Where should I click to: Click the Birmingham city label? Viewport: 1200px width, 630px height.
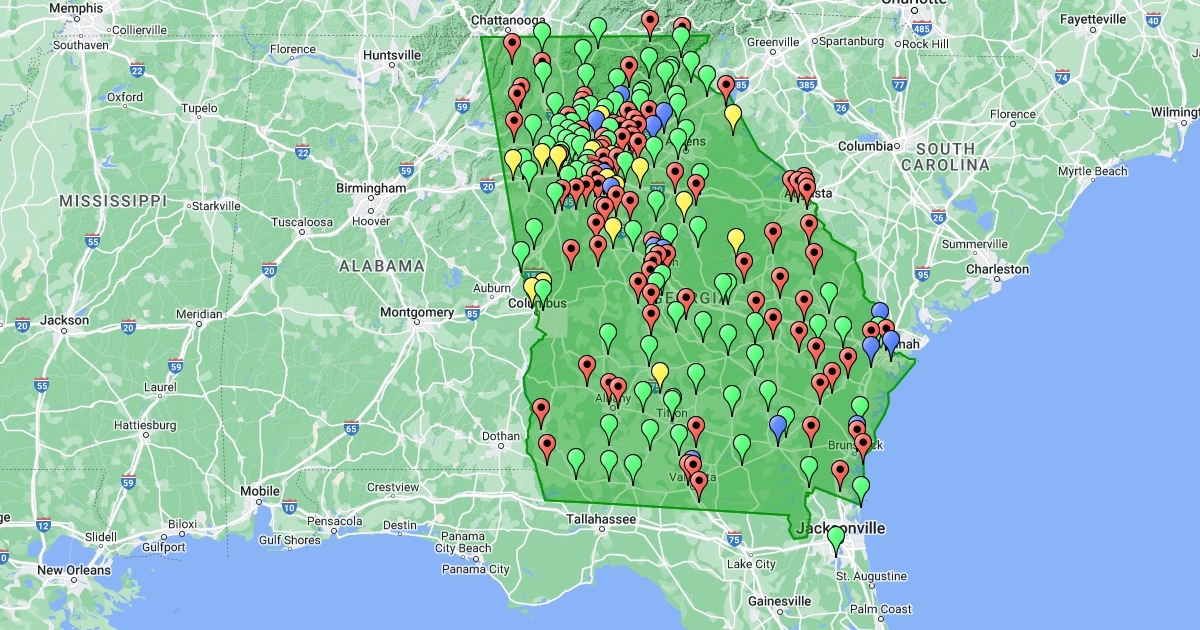tap(371, 188)
